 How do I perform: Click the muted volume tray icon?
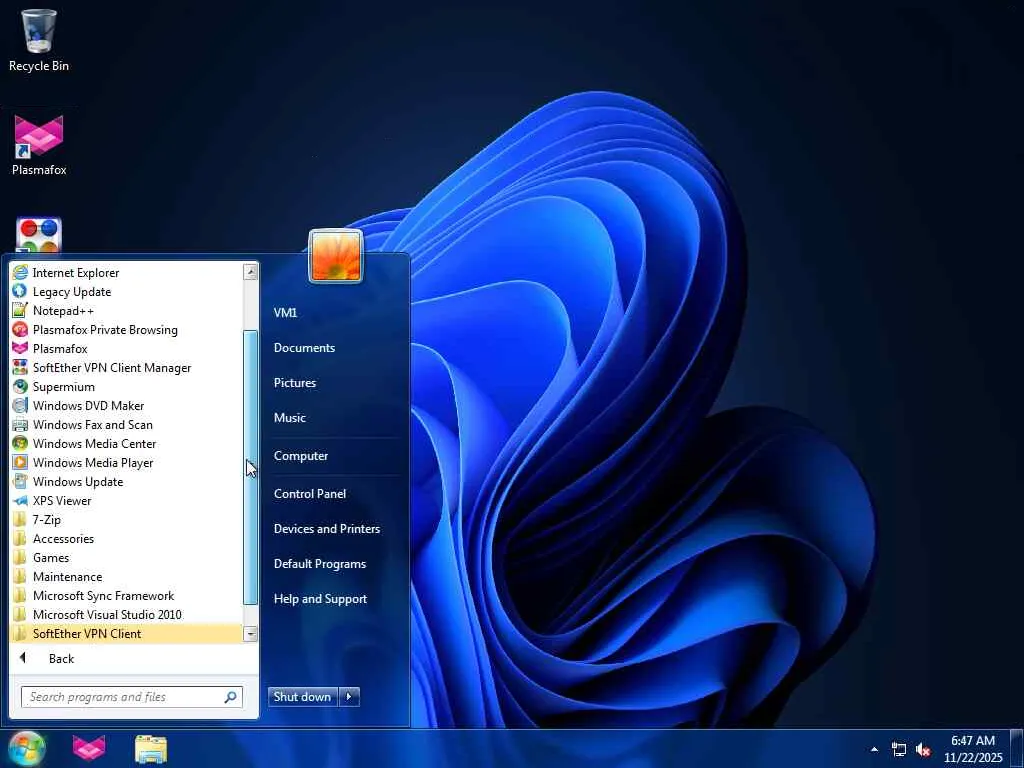point(923,749)
